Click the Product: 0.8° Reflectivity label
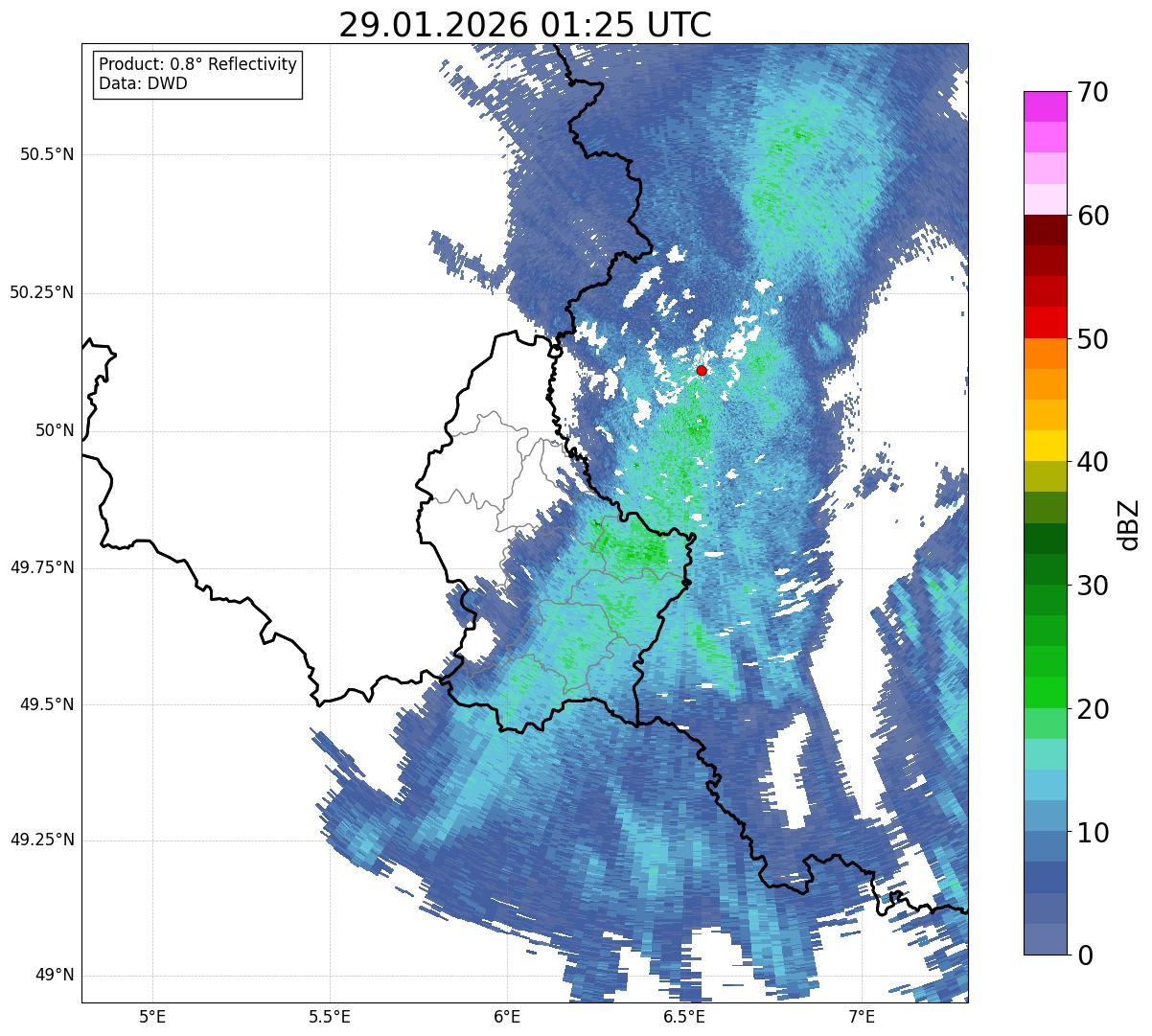This screenshot has width=1152, height=1036. point(198,64)
